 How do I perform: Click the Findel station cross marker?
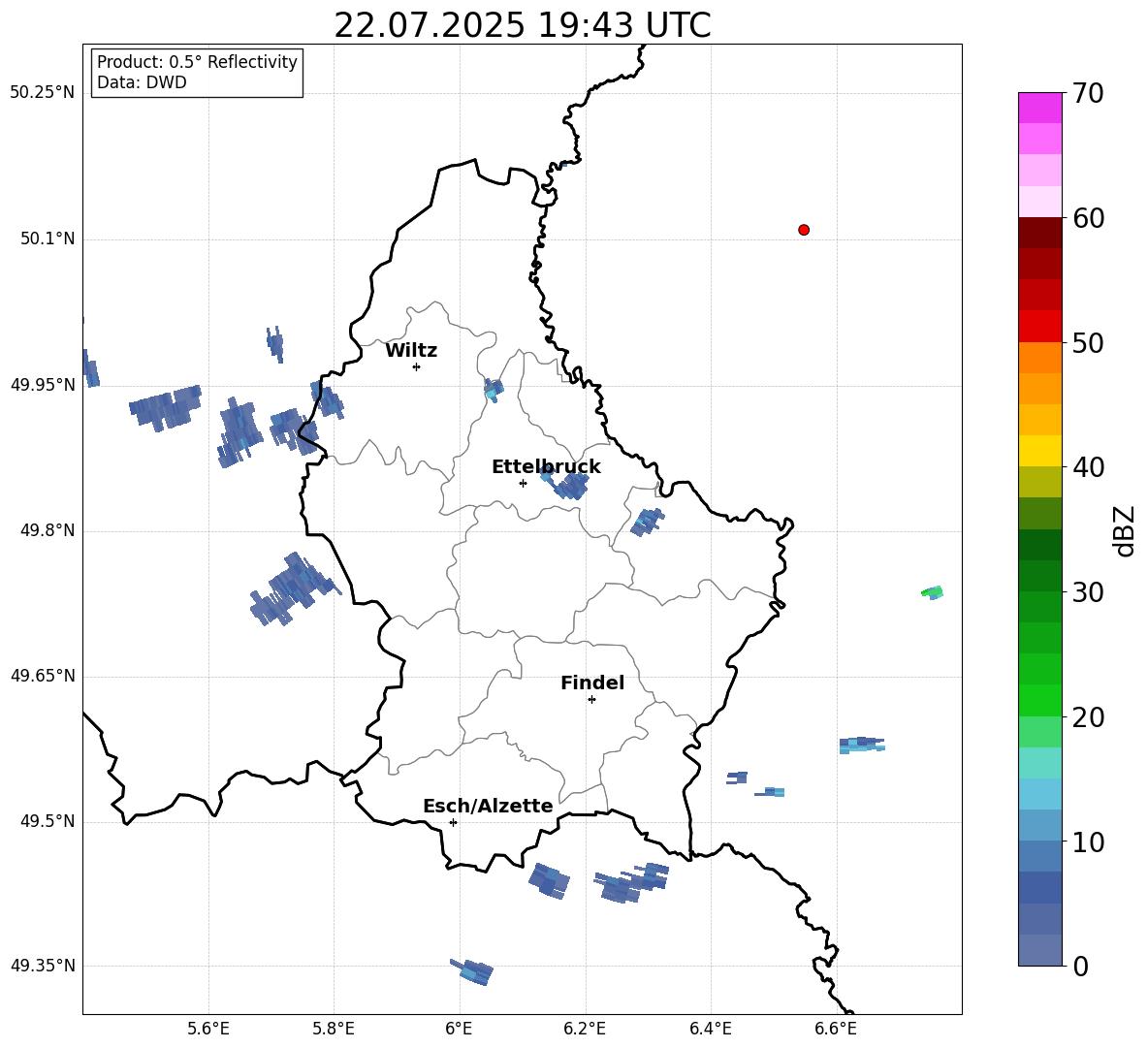591,700
